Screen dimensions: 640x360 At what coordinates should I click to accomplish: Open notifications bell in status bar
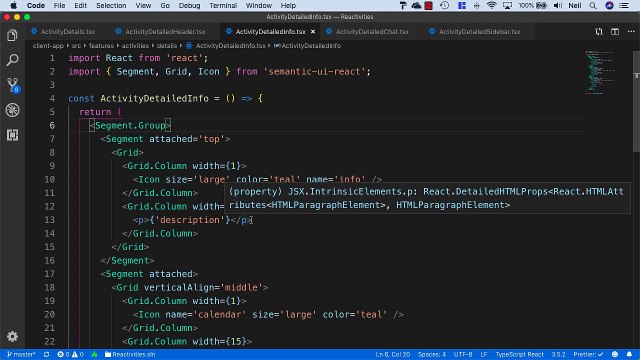[629, 354]
